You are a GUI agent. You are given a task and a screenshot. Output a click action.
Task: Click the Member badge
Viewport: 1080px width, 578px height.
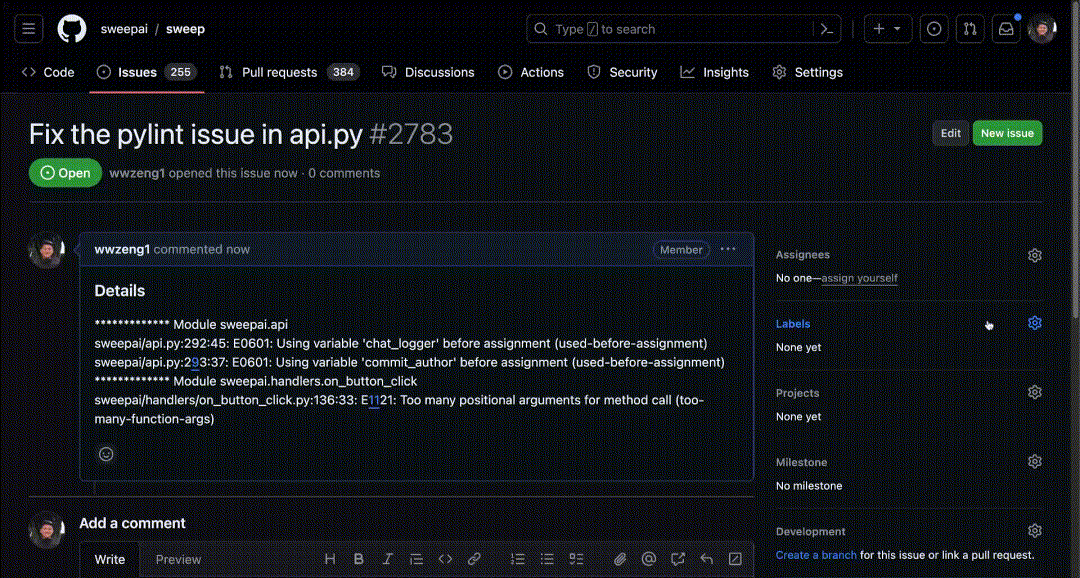coord(681,250)
